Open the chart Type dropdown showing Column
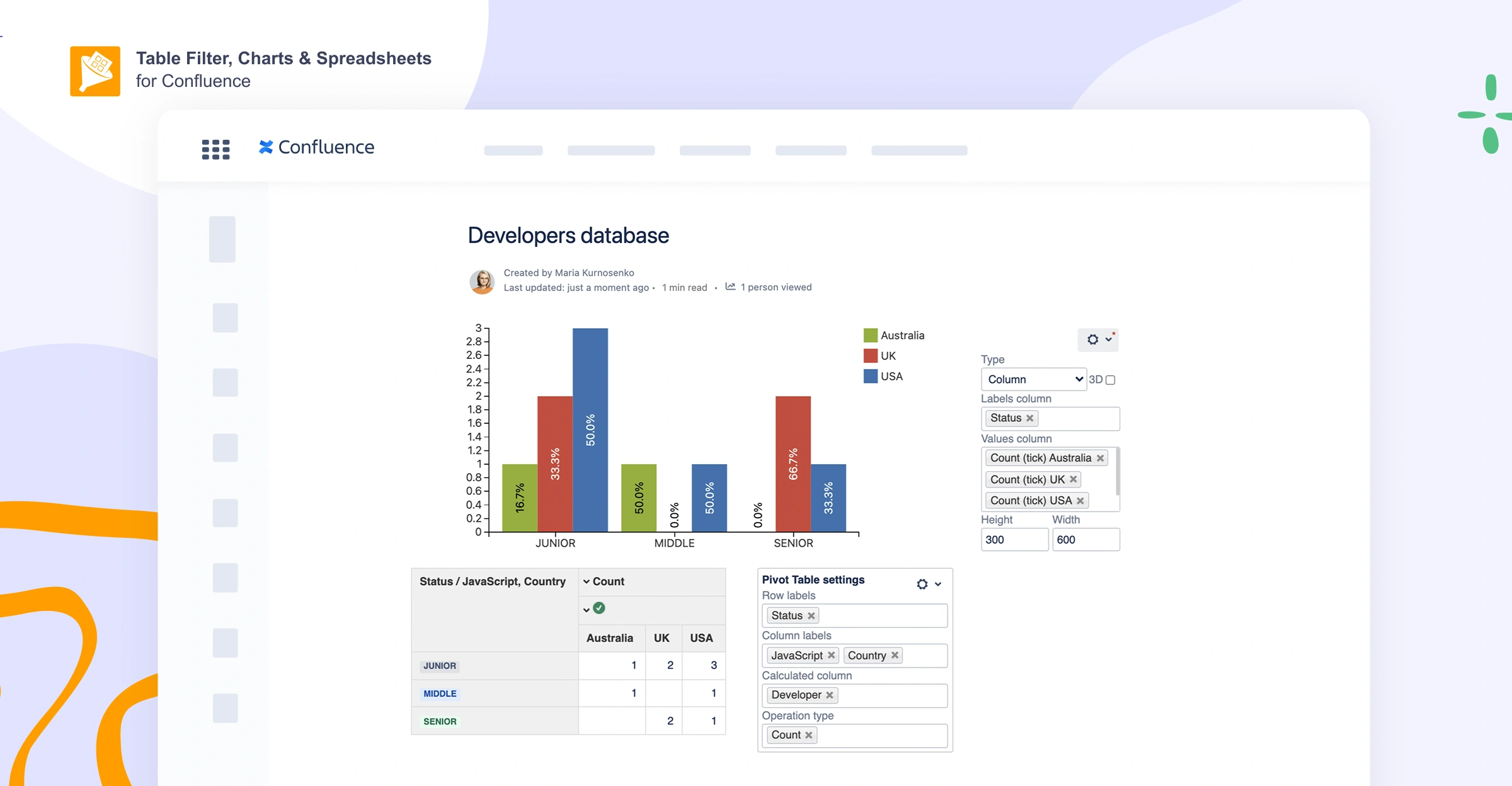1512x786 pixels. point(1033,379)
